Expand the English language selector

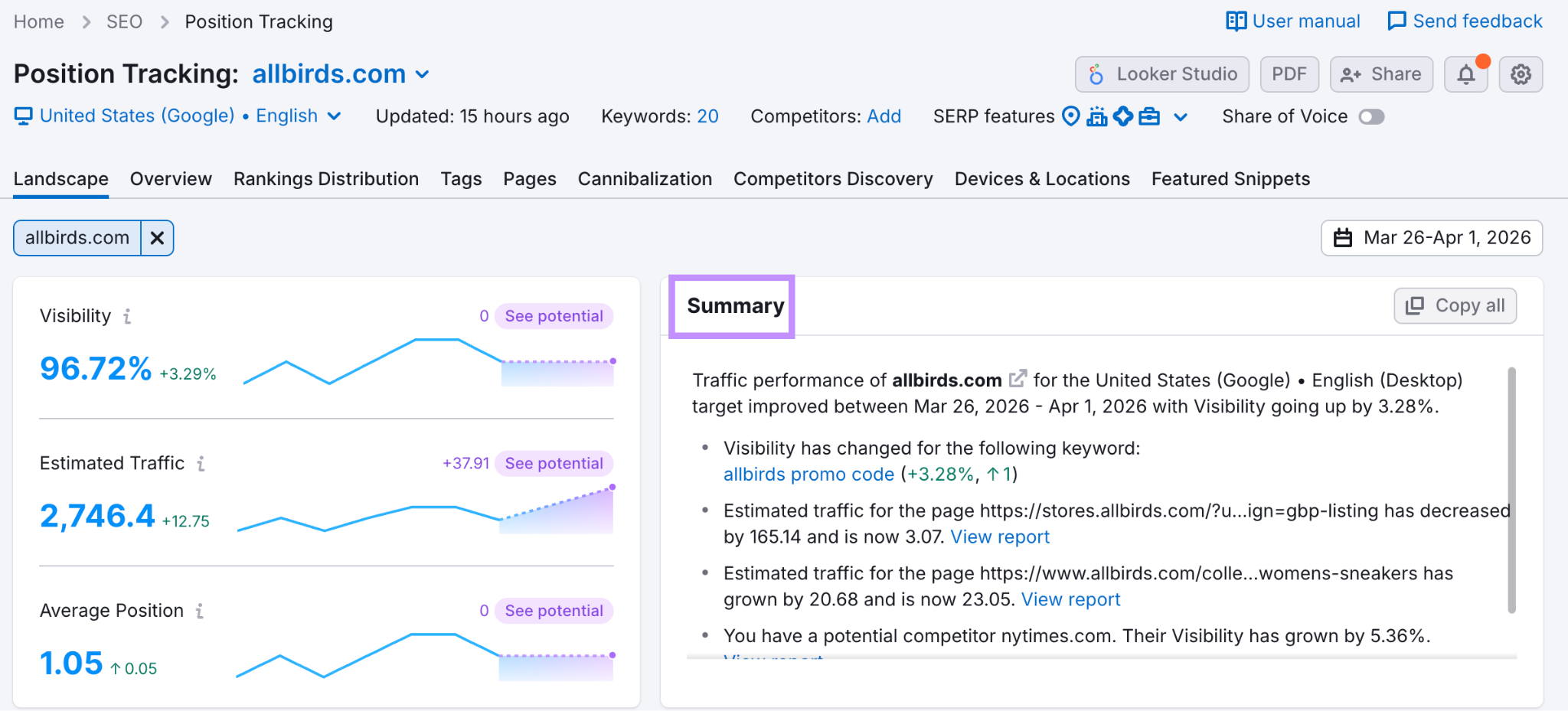334,116
